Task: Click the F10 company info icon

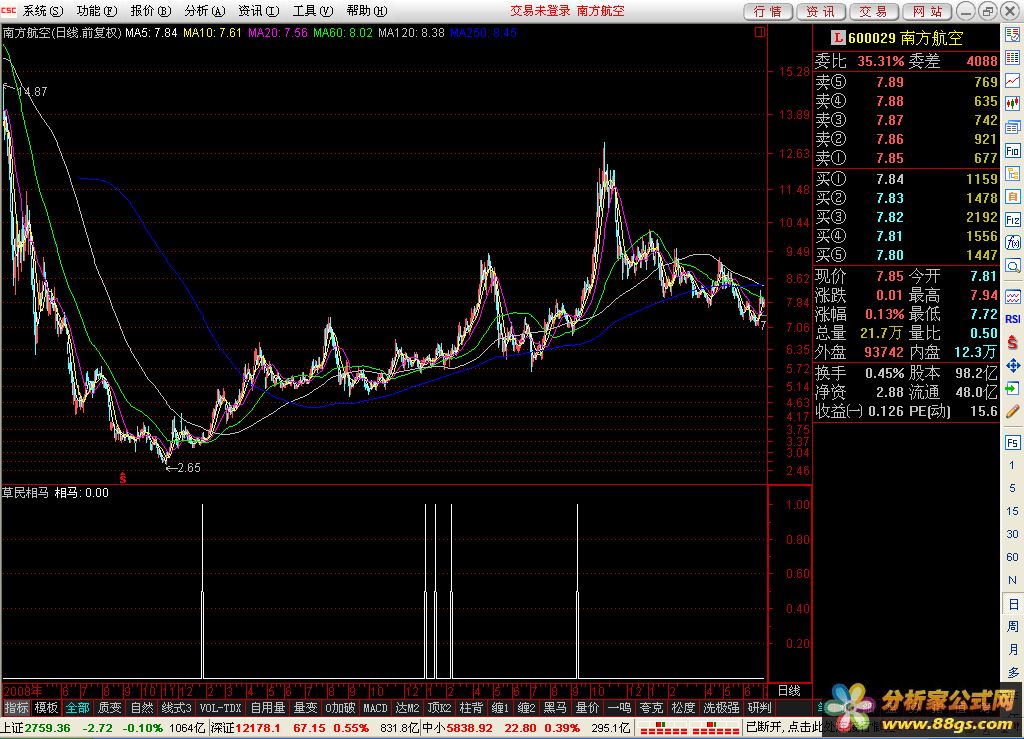Action: coord(1012,151)
